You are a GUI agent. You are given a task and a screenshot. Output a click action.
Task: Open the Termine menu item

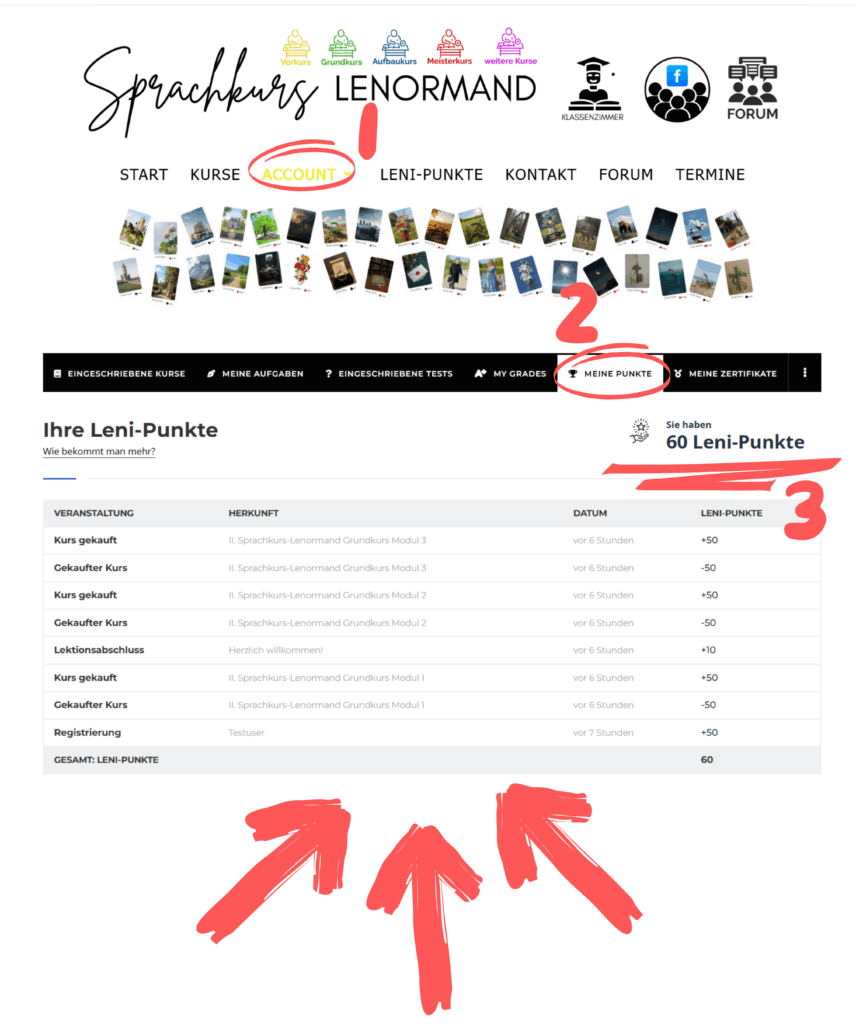tap(710, 174)
